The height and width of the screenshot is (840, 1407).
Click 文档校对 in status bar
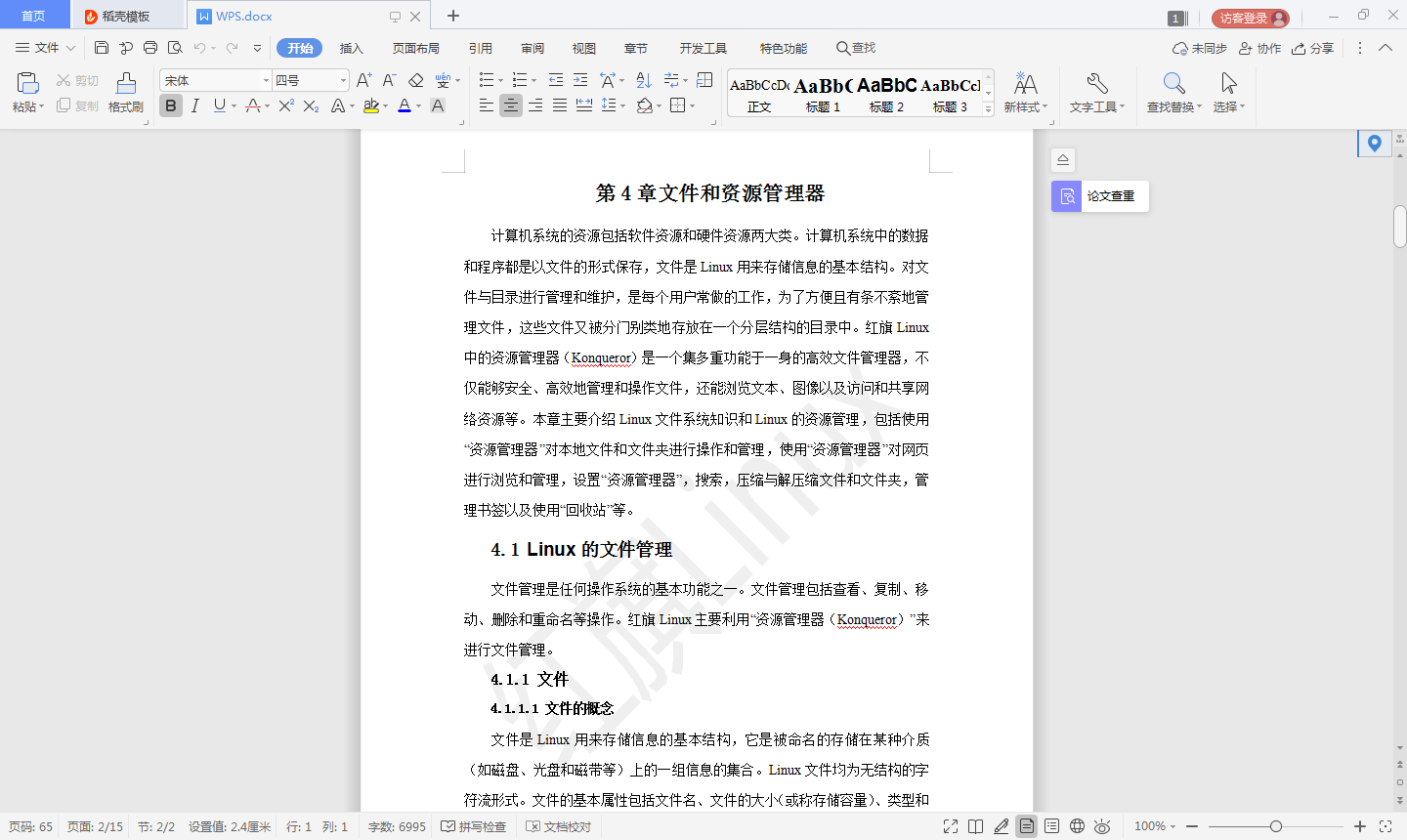pyautogui.click(x=559, y=826)
